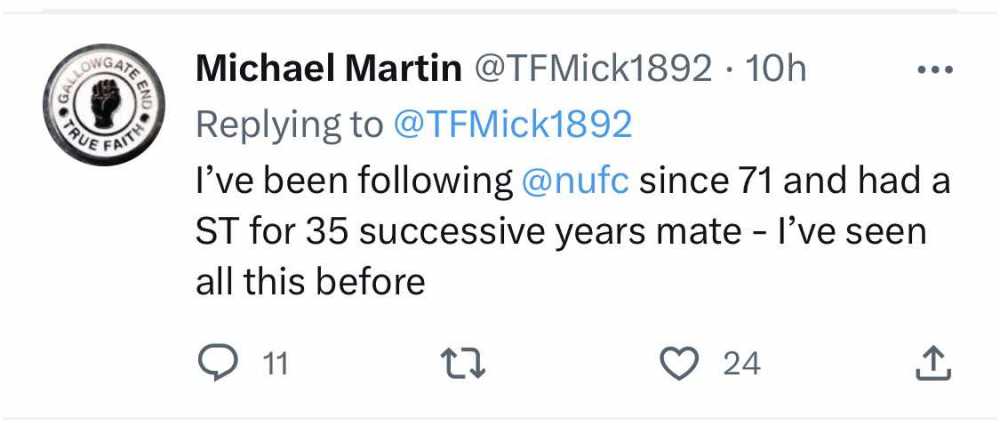Like the tweet with the heart icon
Viewport: 1000px width, 426px height.
[684, 364]
